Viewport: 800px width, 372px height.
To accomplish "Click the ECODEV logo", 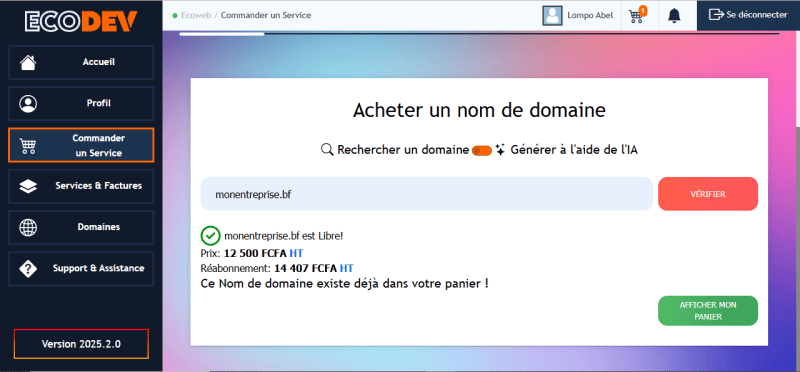I will tap(81, 21).
